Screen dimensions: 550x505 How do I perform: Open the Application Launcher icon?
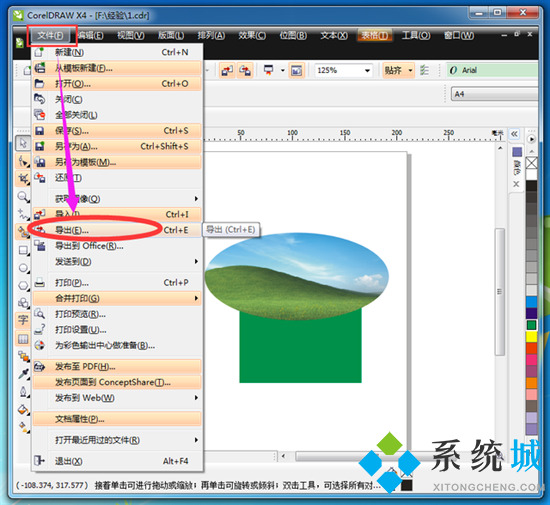(x=268, y=70)
